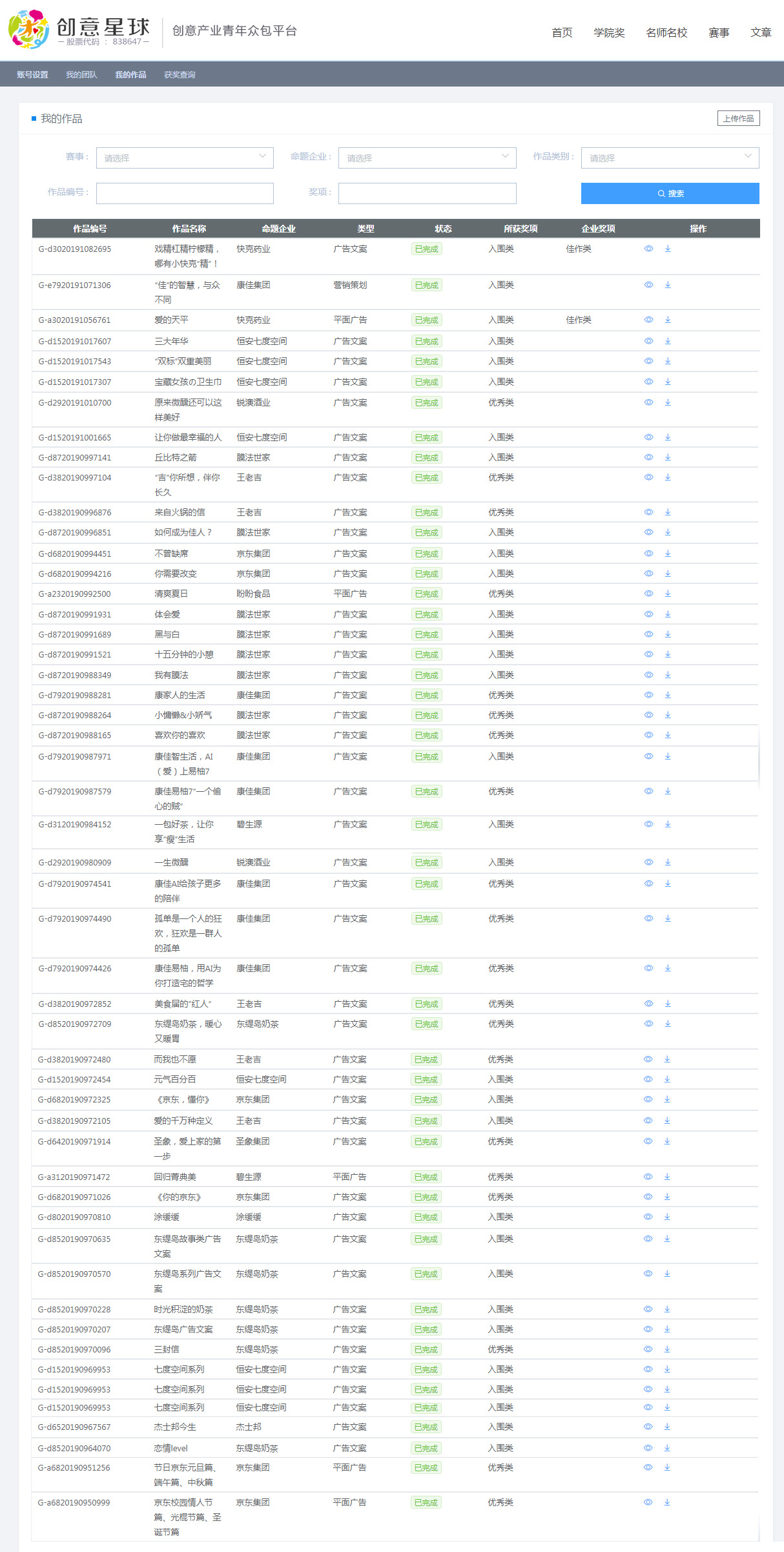Click work number G-e7920191071306

pos(74,285)
